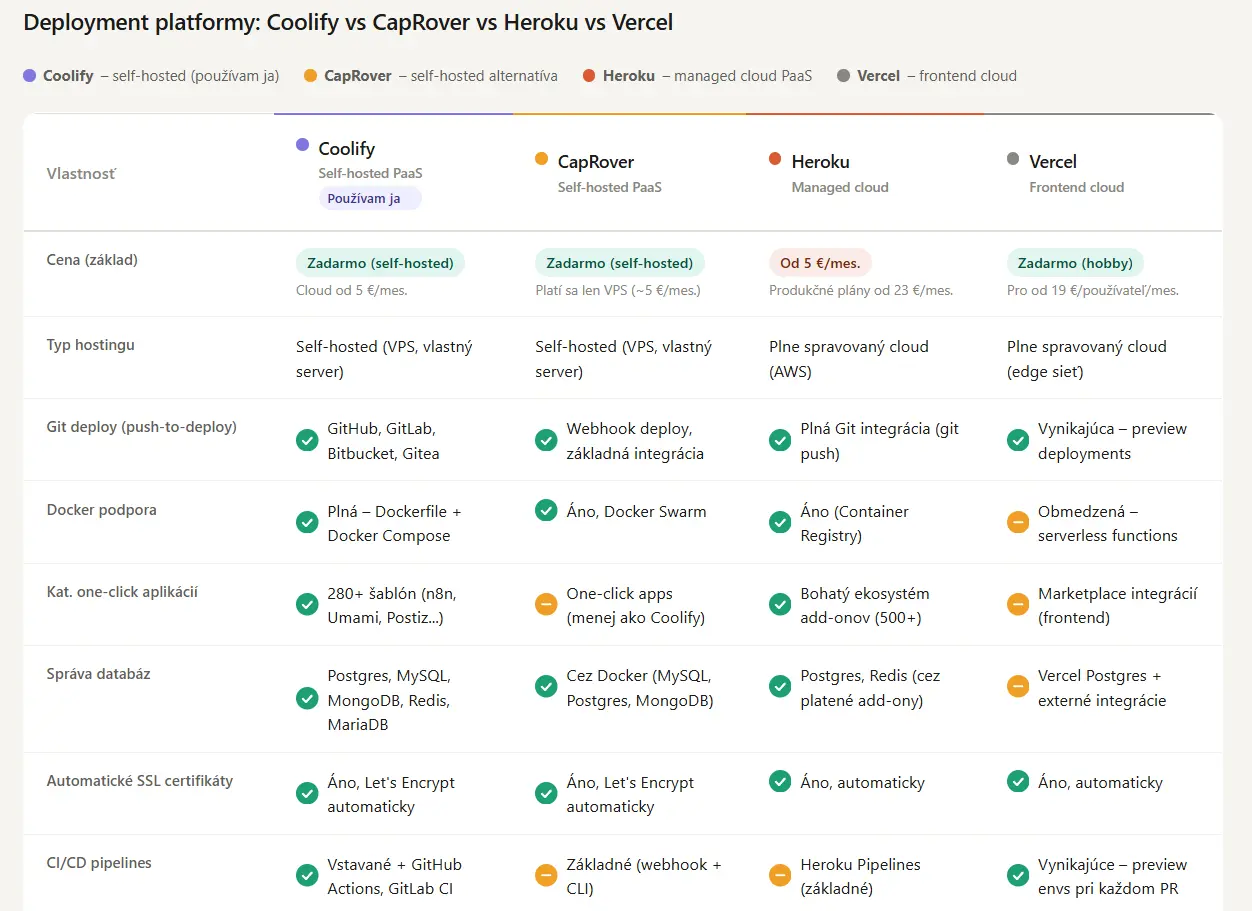Click the CapRover legend entry at top

click(x=357, y=76)
